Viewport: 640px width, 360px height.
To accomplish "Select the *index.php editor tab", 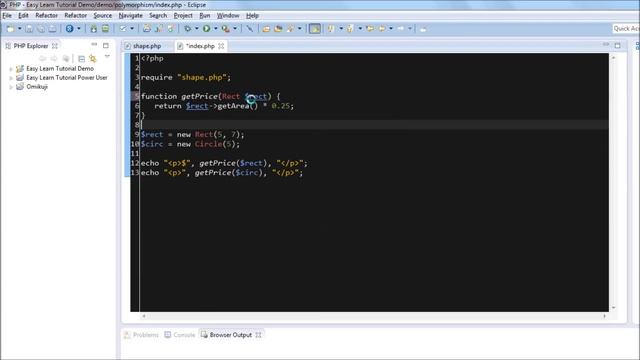I will [200, 46].
